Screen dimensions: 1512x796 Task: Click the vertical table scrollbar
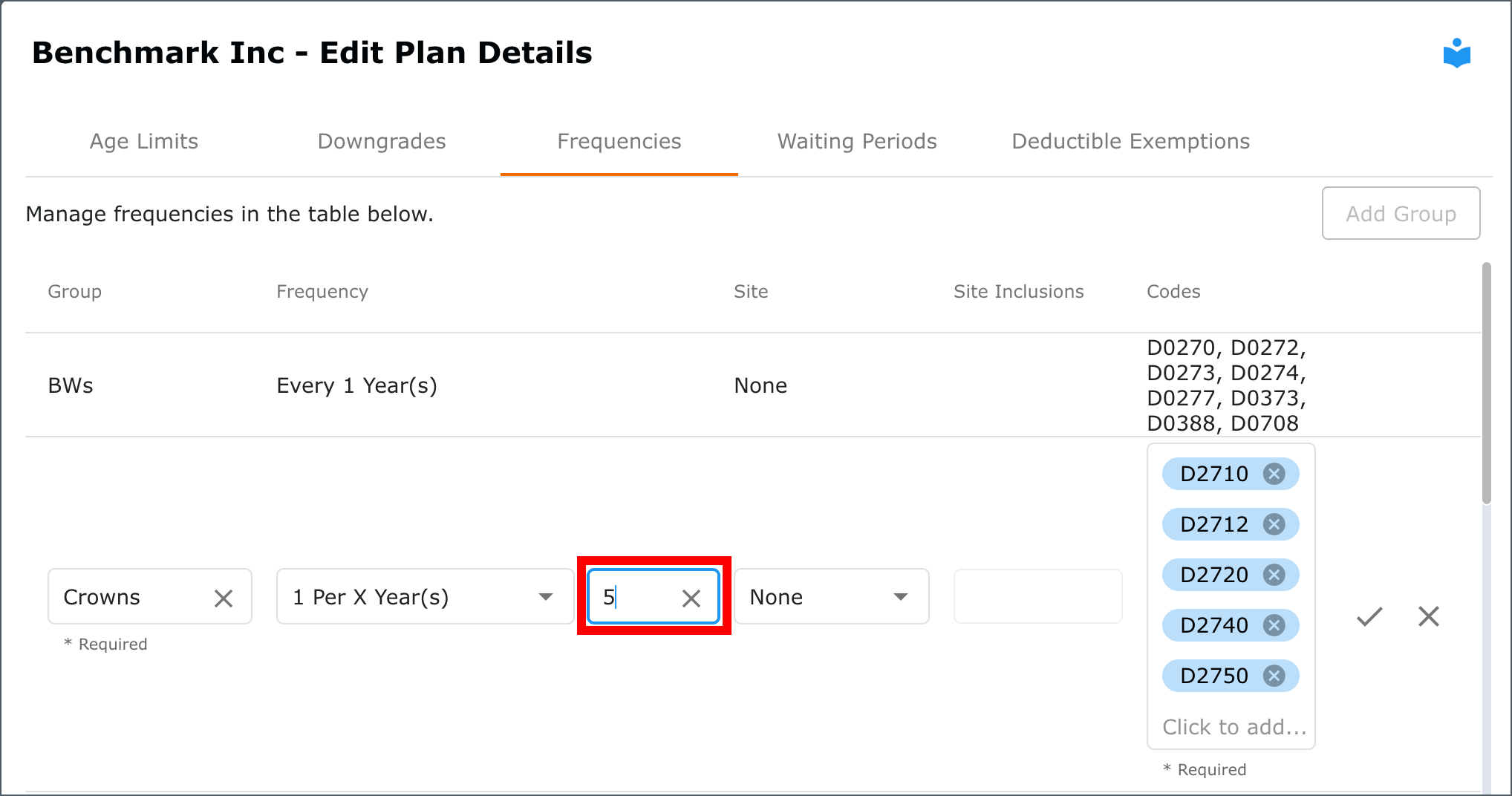1487,383
